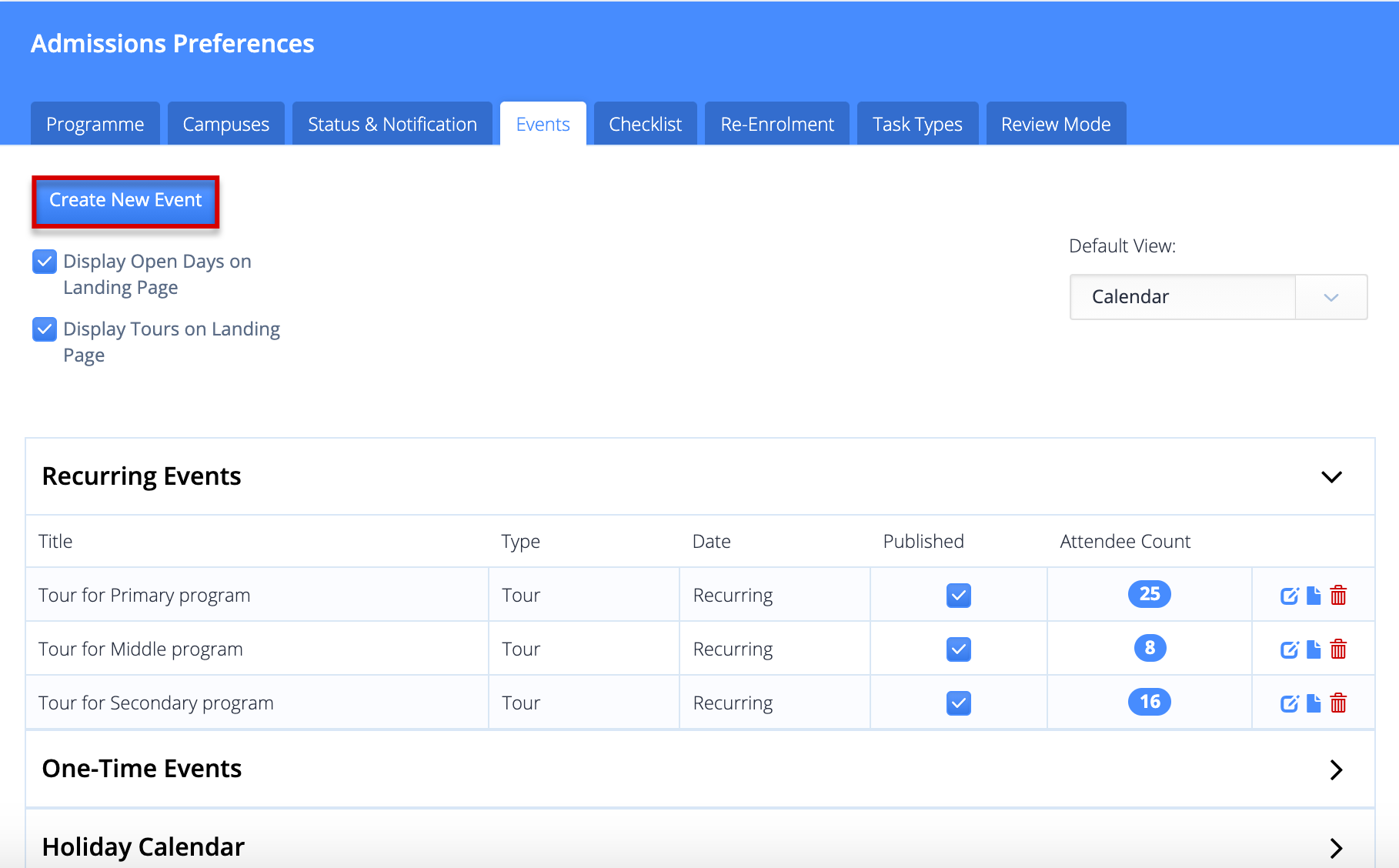Switch to the Campuses tab
Screen dimensions: 1399x868
tap(226, 124)
